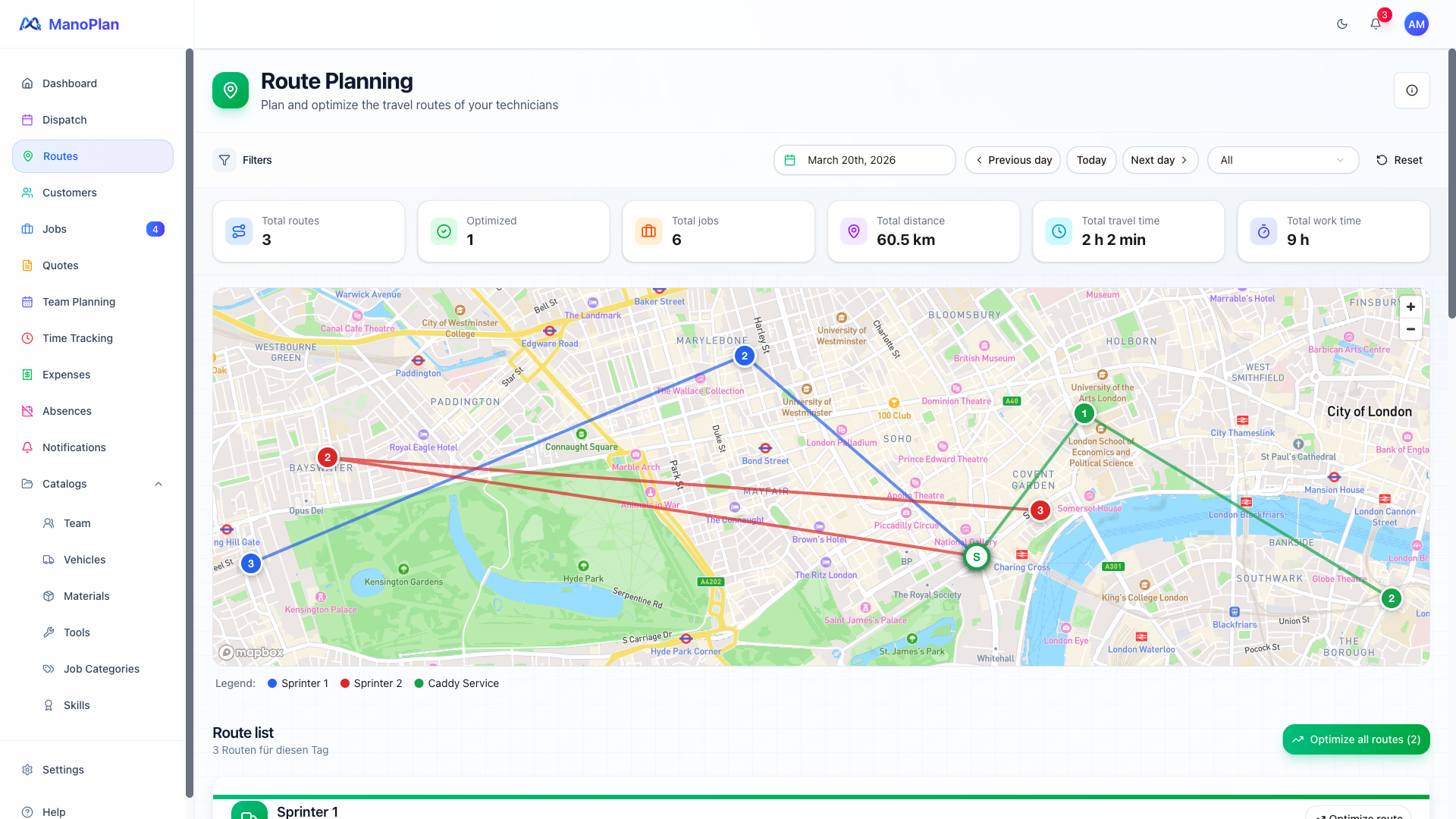1456x819 pixels.
Task: Click the Sprinter 2 legend swatch
Action: (345, 683)
